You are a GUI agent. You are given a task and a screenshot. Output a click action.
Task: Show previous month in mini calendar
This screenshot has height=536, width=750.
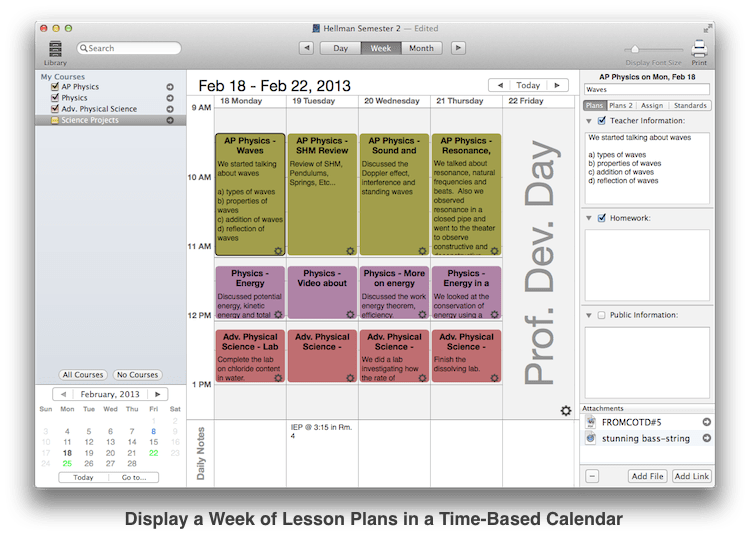(63, 394)
